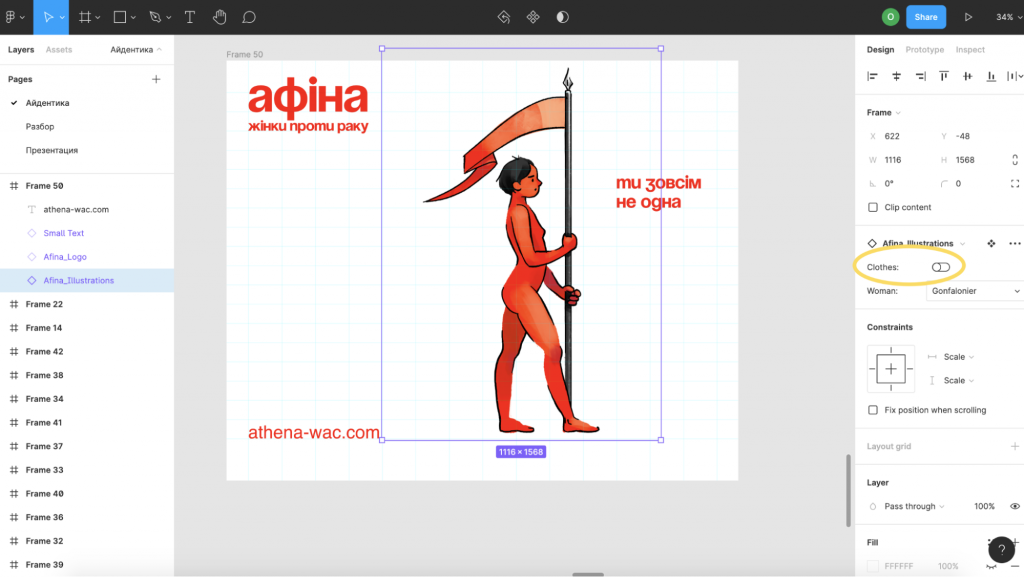Screen dimensions: 1024x577
Task: Select the Text tool in toolbar
Action: coord(189,17)
